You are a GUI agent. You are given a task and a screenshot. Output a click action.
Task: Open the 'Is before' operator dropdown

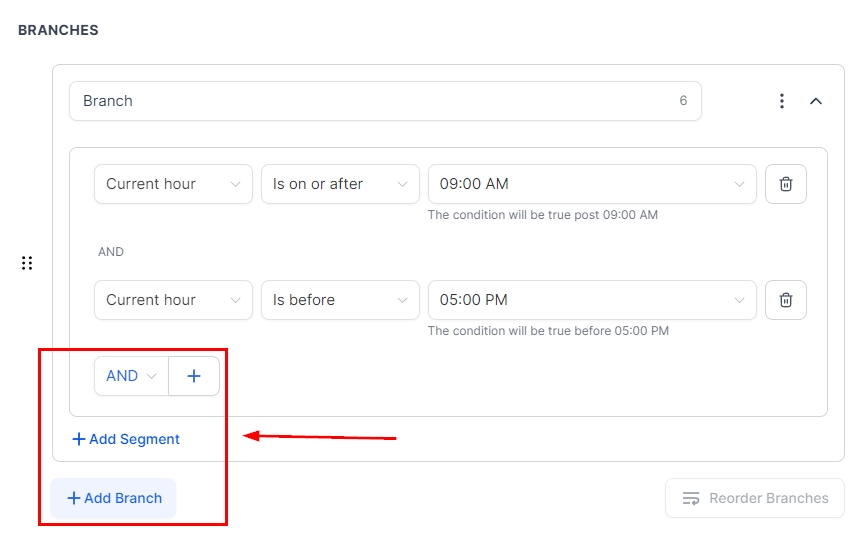tap(340, 300)
